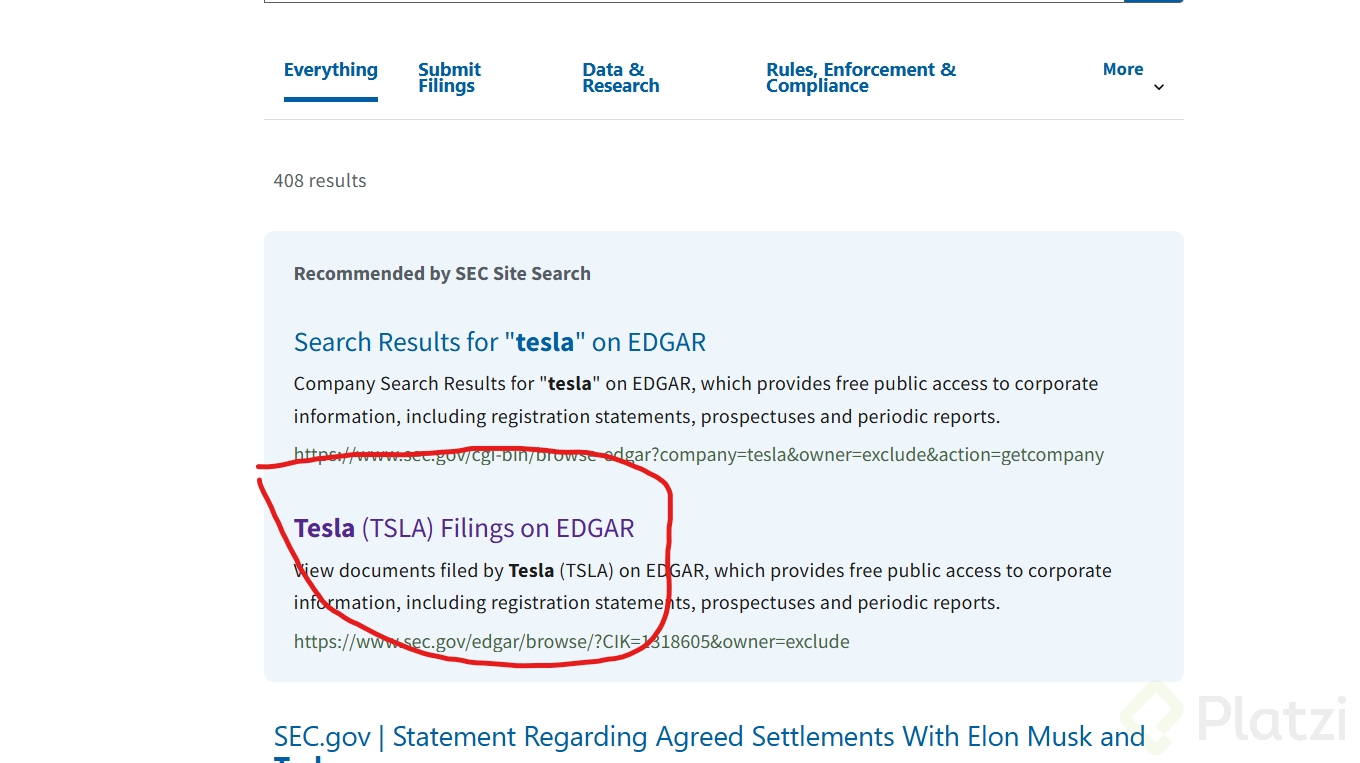This screenshot has height=763, width=1360.
Task: Expand the More menu chevron arrow
Action: 1159,87
